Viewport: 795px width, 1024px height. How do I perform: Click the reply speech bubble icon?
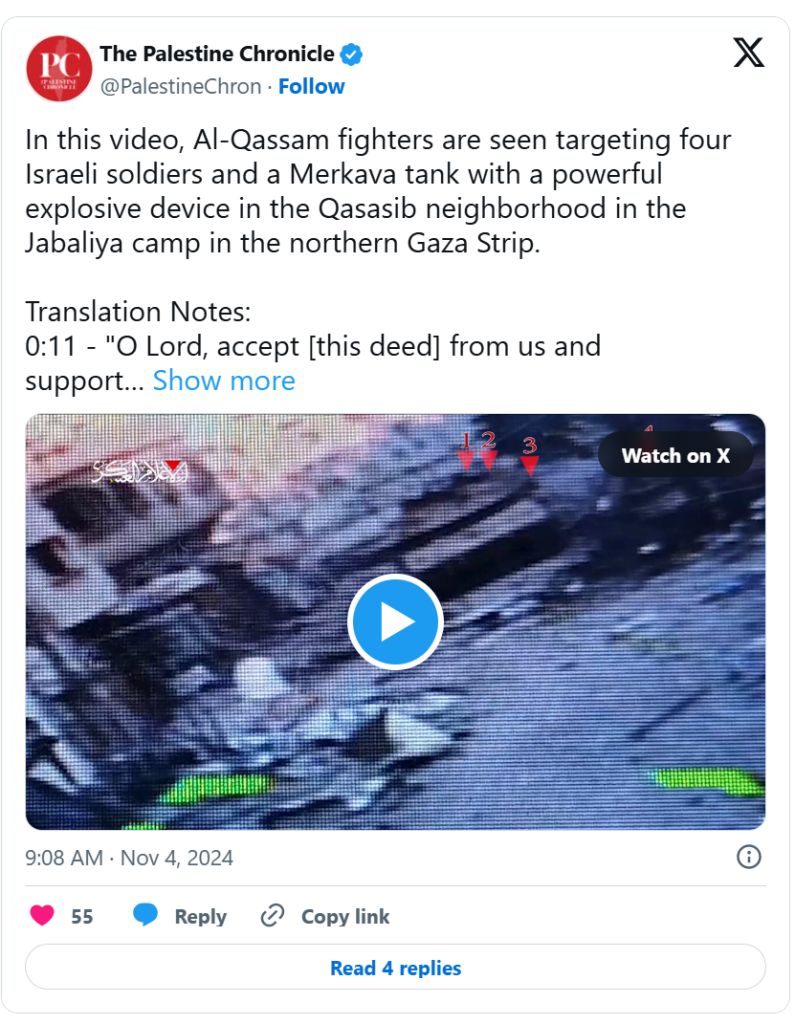(x=146, y=916)
